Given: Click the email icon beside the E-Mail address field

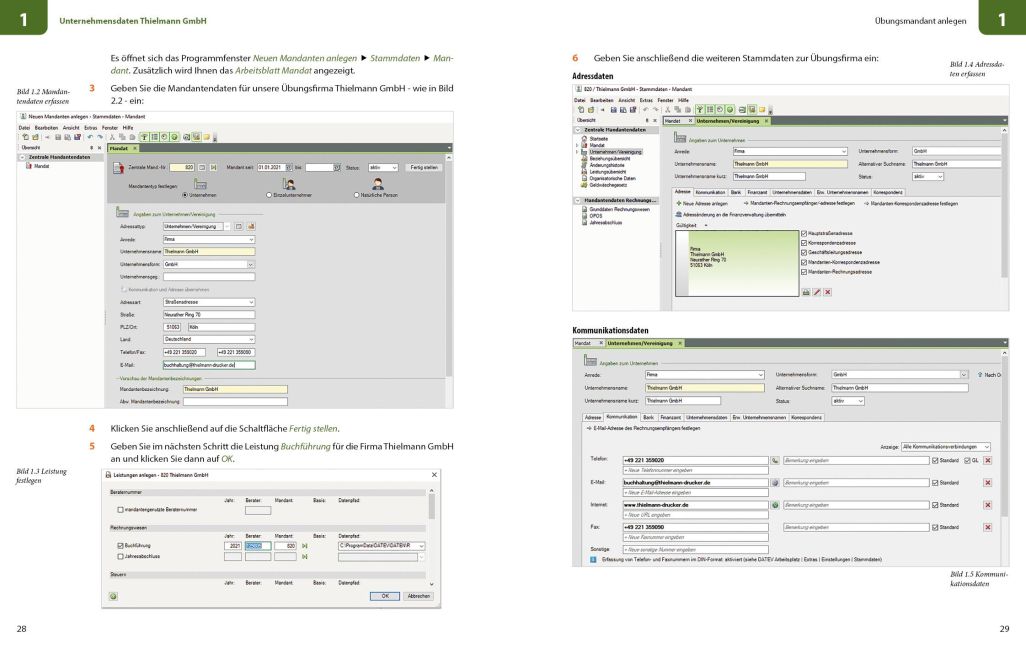Looking at the screenshot, I should [x=775, y=482].
